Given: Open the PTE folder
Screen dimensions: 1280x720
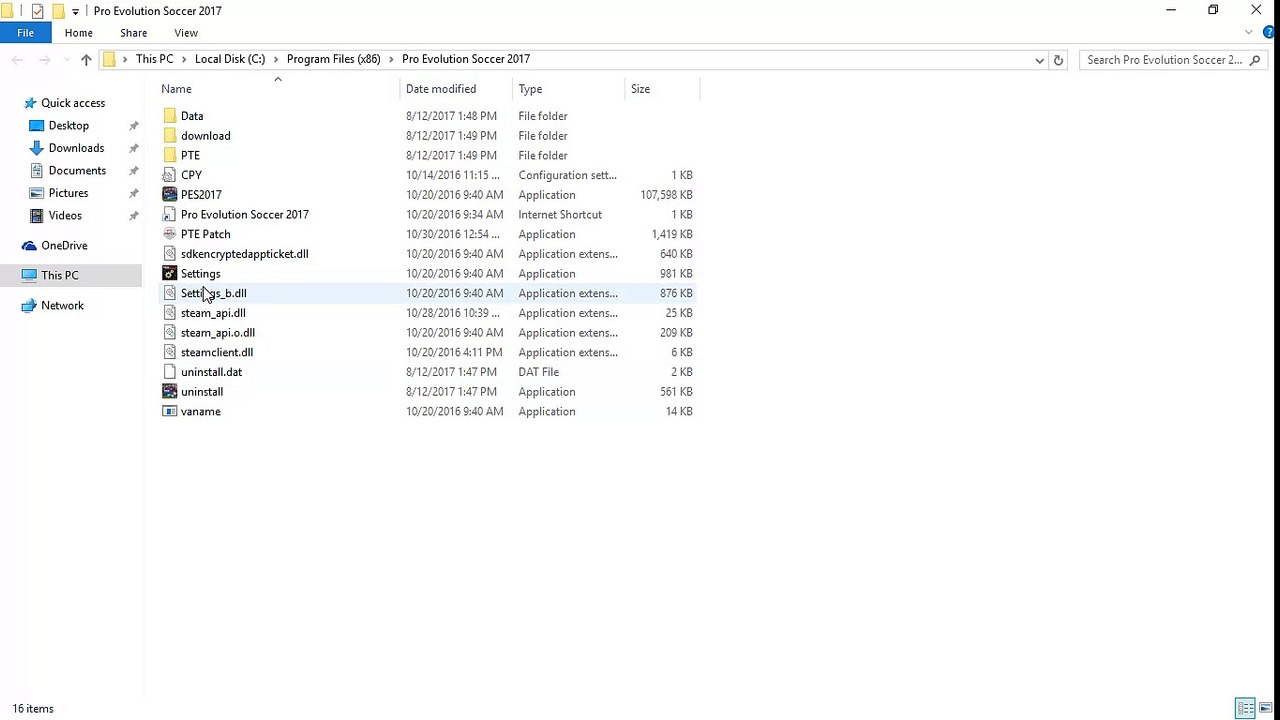Looking at the screenshot, I should click(190, 156).
